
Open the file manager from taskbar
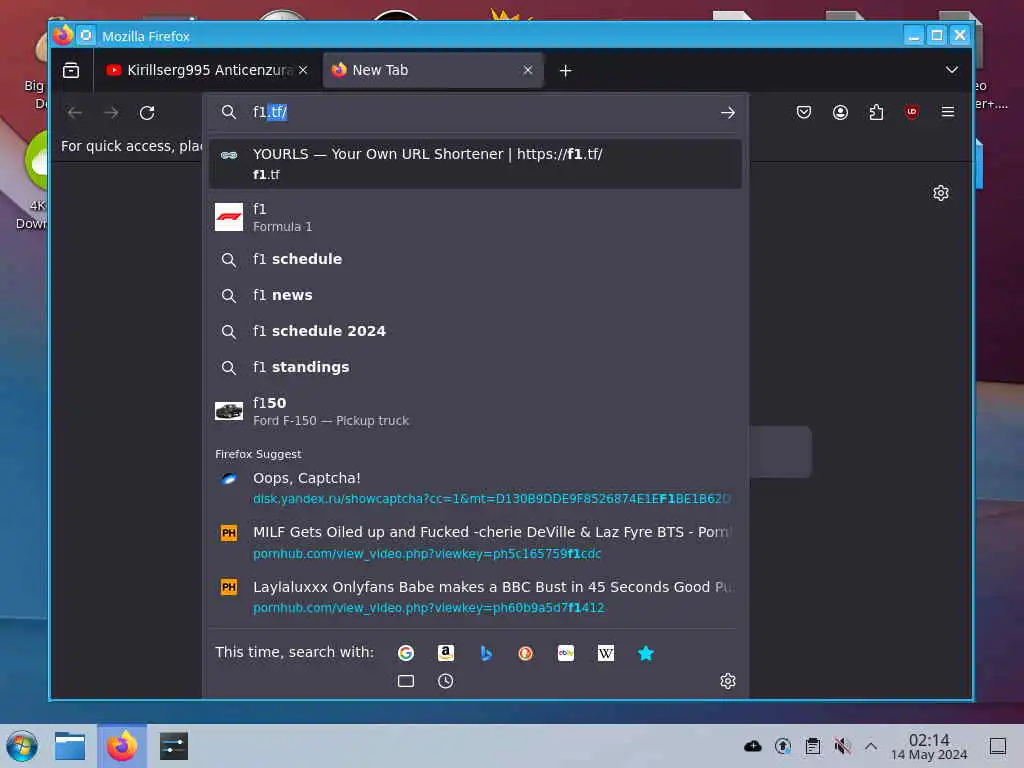point(70,746)
